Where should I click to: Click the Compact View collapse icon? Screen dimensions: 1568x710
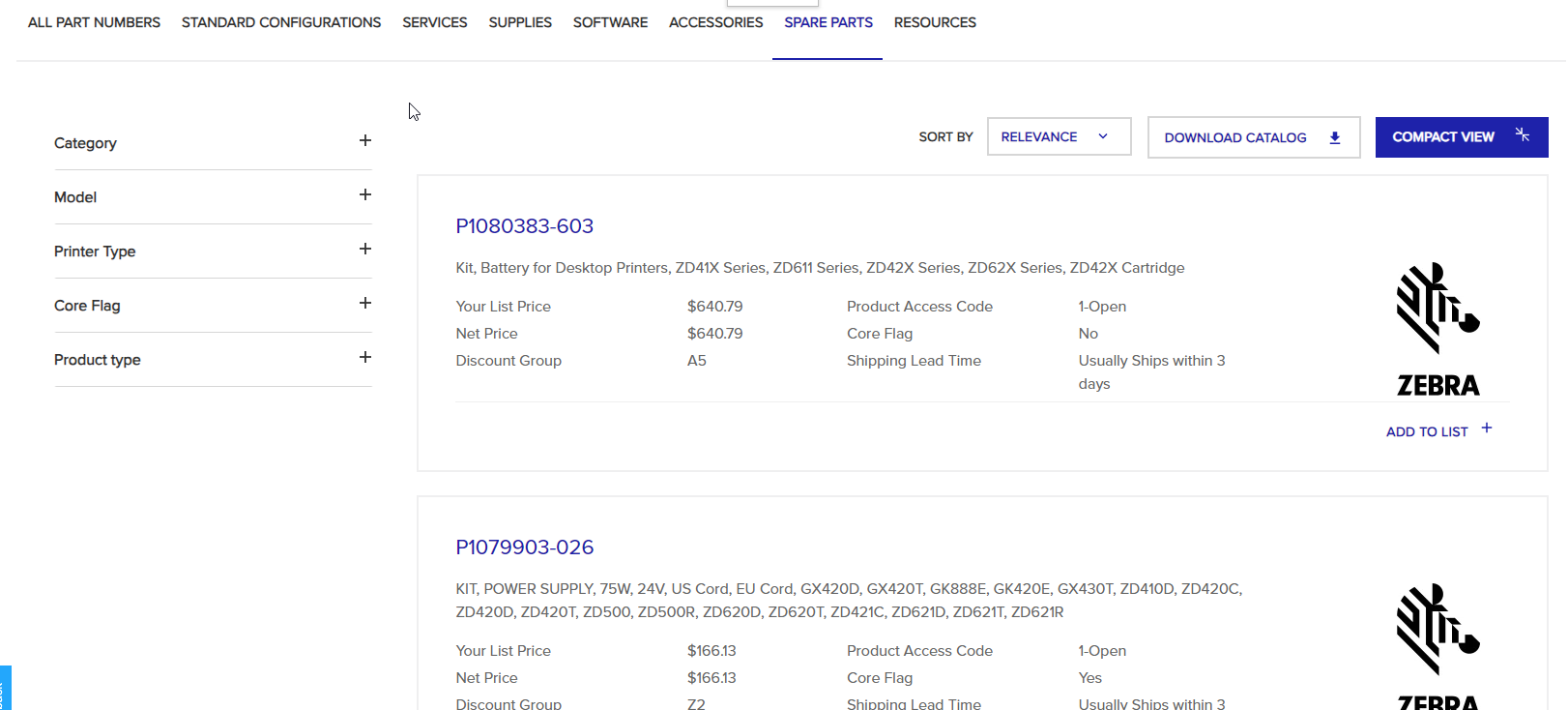pos(1523,135)
